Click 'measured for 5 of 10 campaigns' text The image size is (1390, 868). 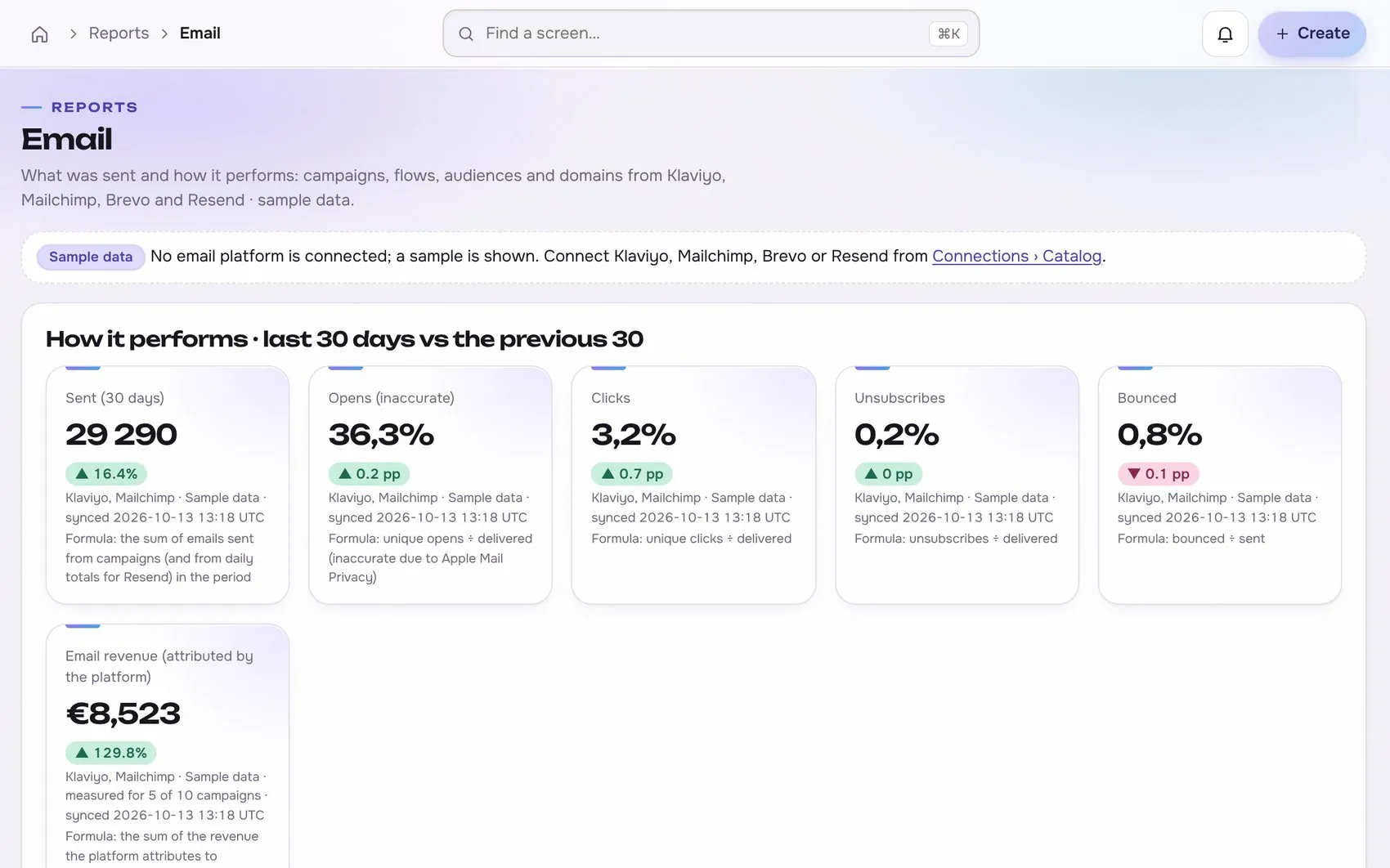tap(163, 795)
